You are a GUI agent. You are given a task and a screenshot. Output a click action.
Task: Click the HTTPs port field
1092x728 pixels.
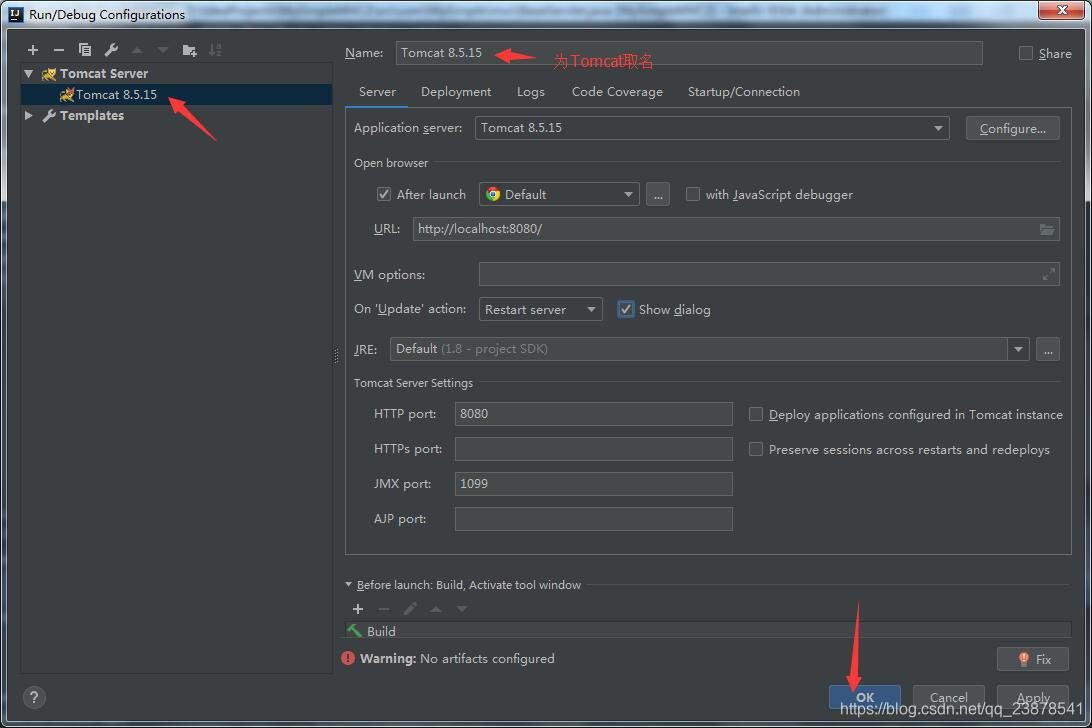tap(593, 449)
